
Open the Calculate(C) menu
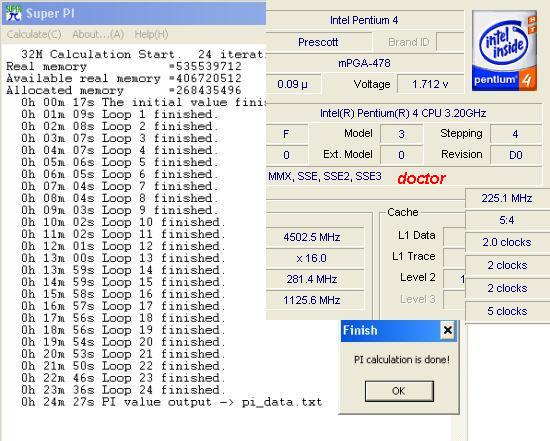(34, 34)
